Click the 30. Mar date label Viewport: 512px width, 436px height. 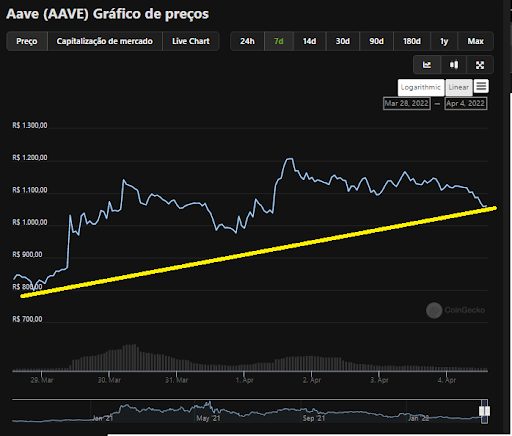pos(109,380)
